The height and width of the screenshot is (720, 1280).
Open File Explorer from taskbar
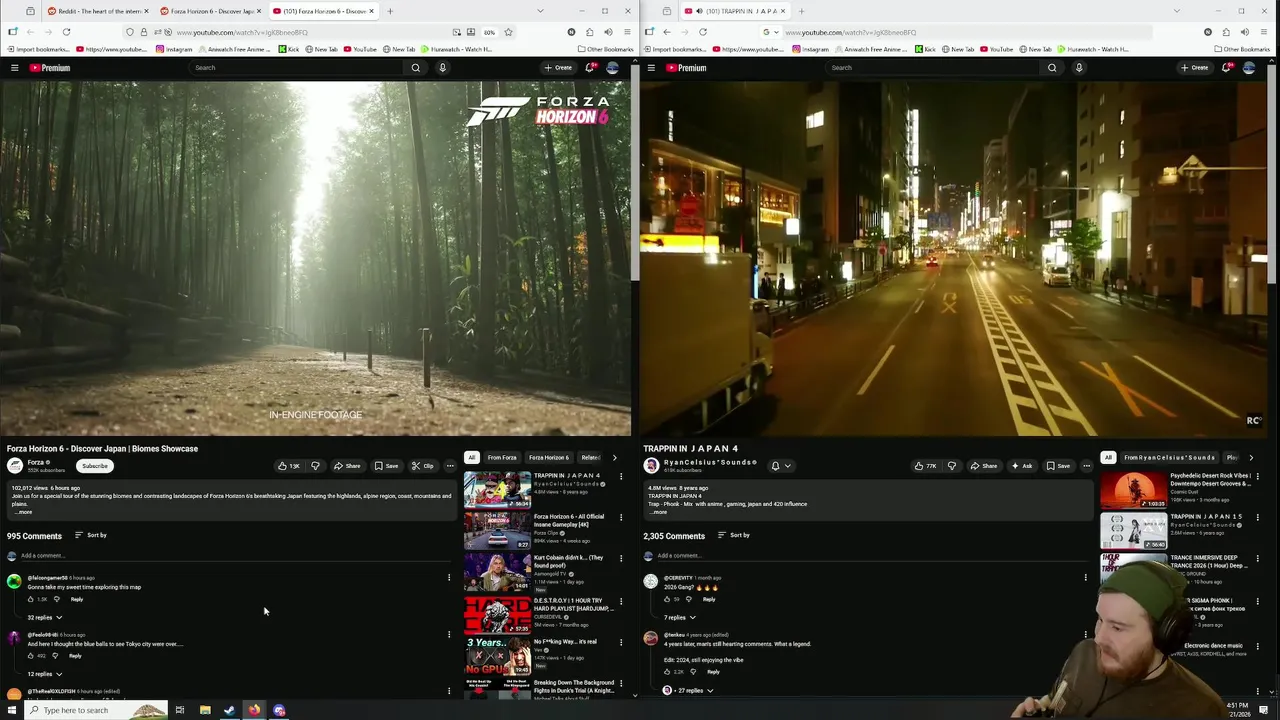pyautogui.click(x=205, y=710)
